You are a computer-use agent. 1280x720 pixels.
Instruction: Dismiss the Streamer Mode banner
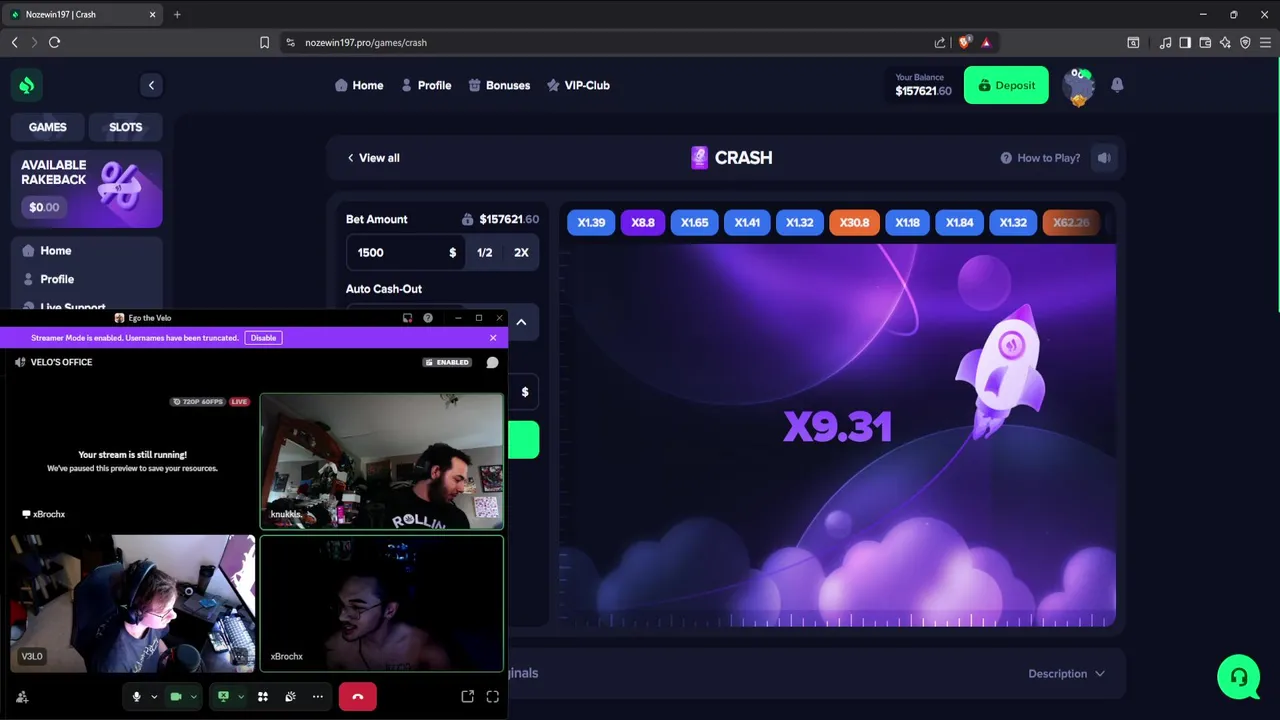point(493,338)
